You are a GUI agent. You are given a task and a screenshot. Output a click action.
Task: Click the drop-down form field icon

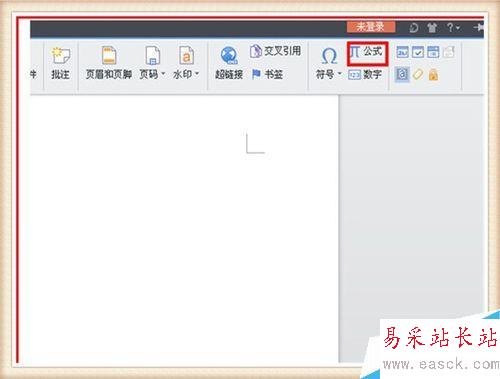[x=433, y=52]
